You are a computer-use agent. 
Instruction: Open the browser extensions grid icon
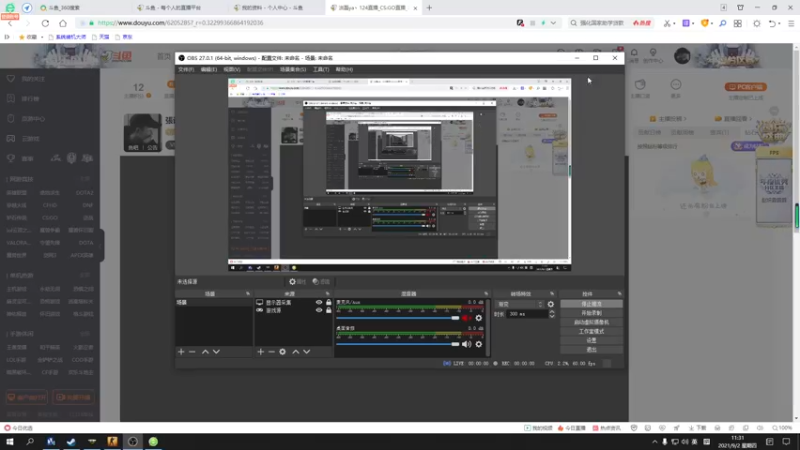[738, 23]
